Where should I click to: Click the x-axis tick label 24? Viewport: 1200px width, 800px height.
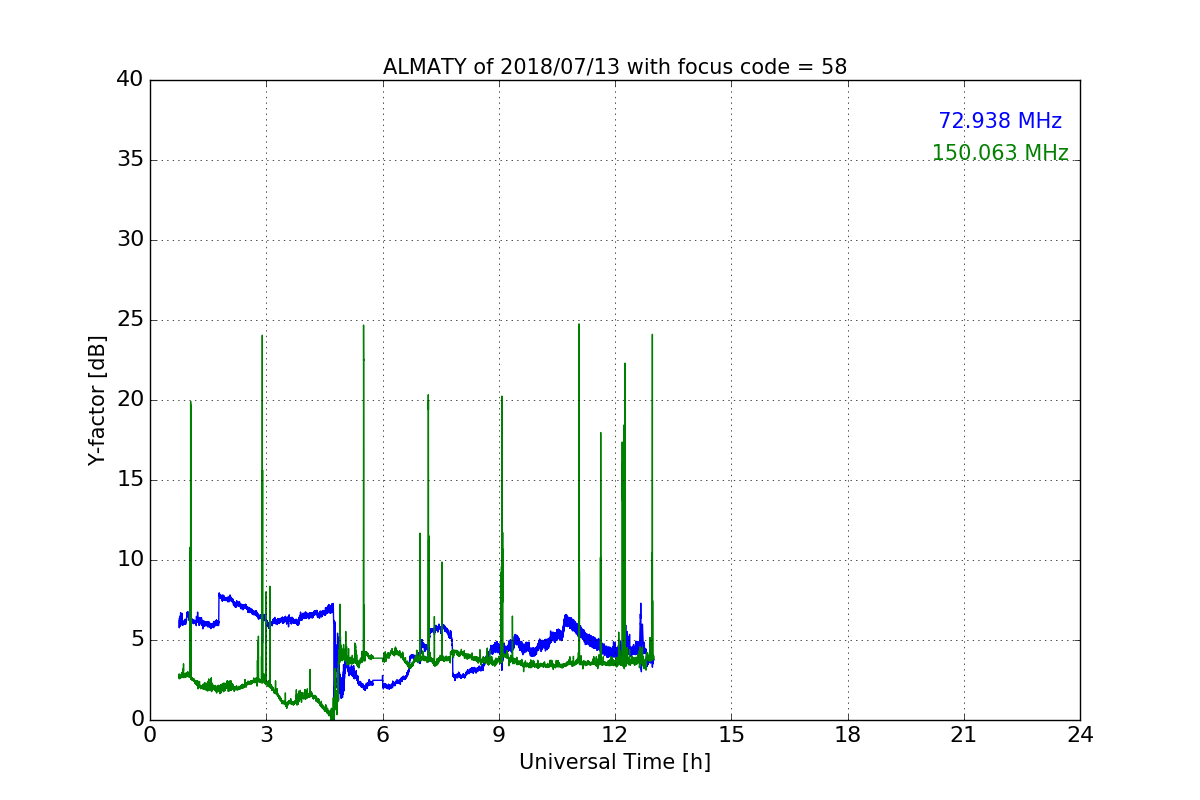coord(1080,735)
